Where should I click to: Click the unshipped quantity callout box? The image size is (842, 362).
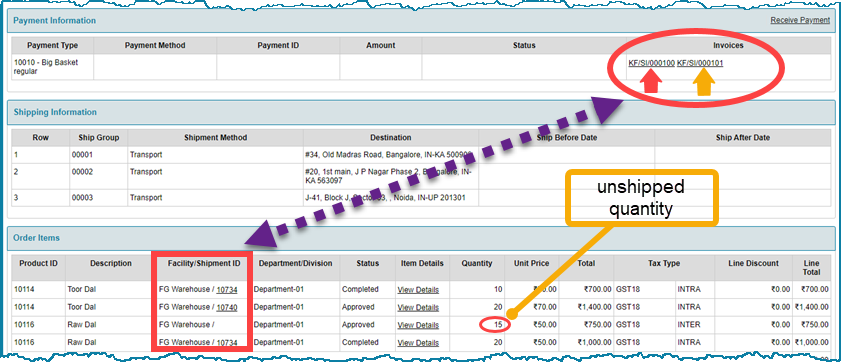[x=641, y=197]
